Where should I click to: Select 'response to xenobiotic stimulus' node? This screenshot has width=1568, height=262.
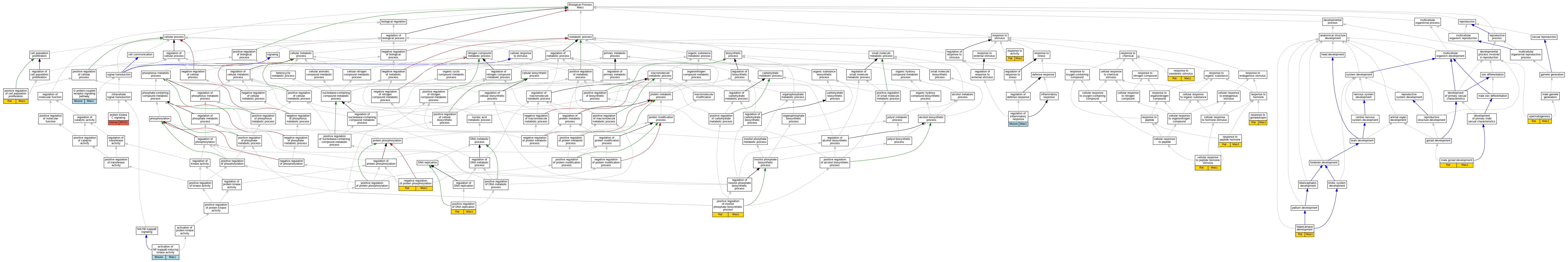1181,75
